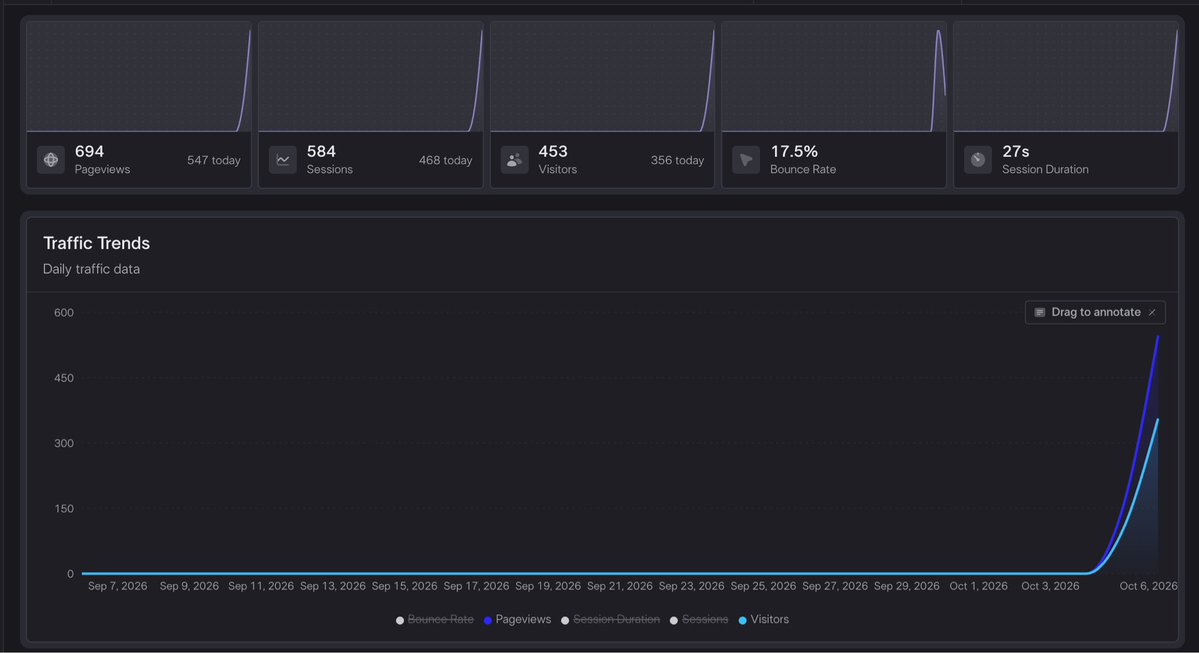The image size is (1199, 653).
Task: Click the note icon in Drag to annotate
Action: pos(1039,312)
